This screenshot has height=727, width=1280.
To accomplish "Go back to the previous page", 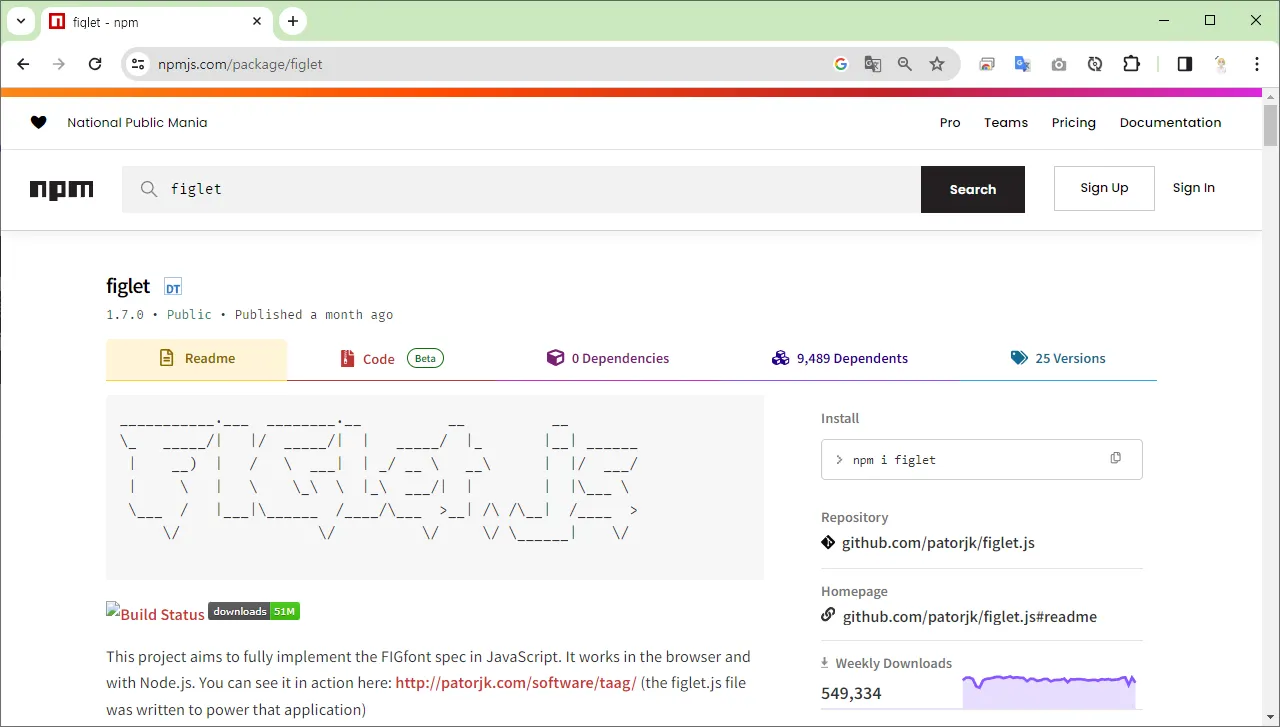I will [x=24, y=64].
